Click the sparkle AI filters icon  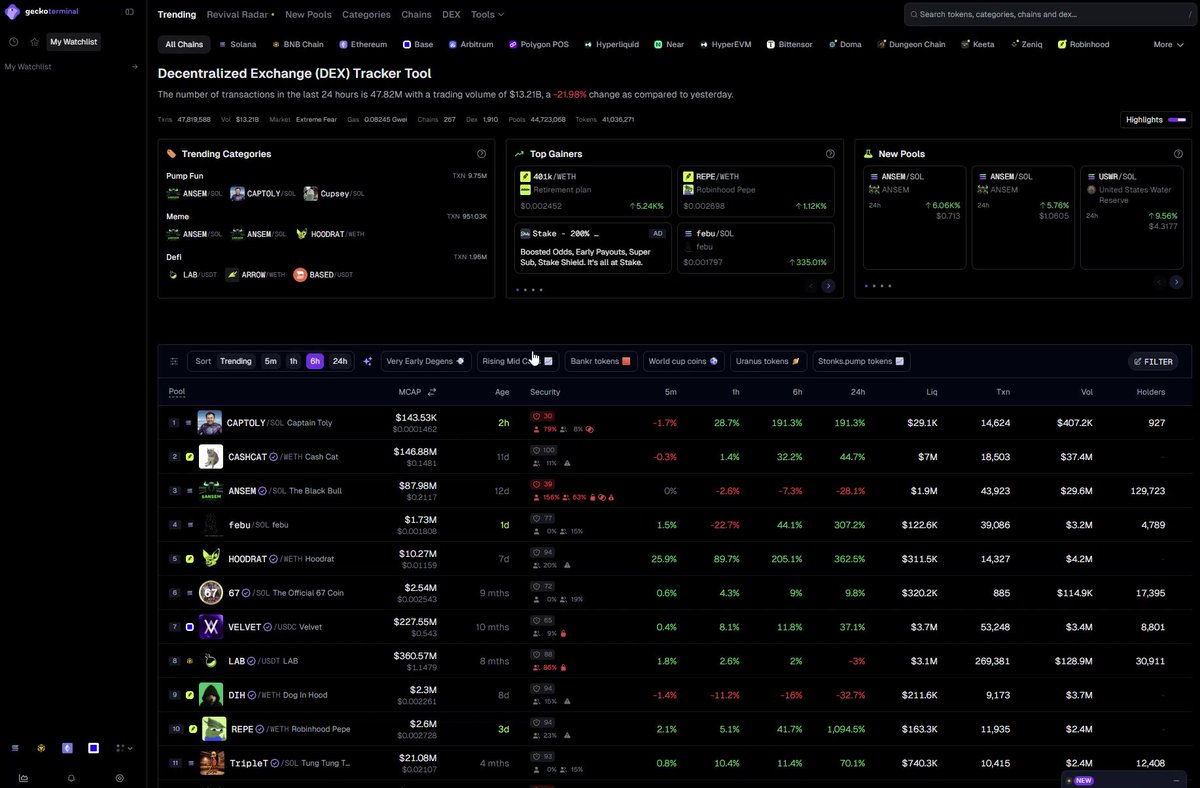point(367,361)
